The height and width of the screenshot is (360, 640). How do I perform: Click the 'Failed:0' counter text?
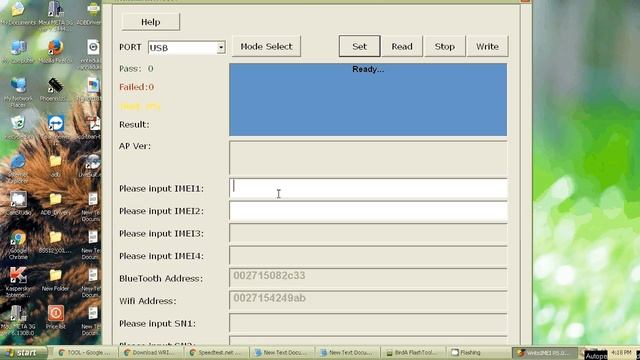point(137,87)
